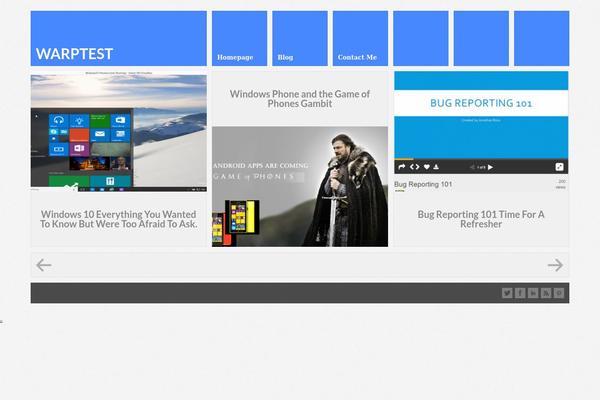Click the Bug Reporting 101 slideshow title link

tap(423, 184)
